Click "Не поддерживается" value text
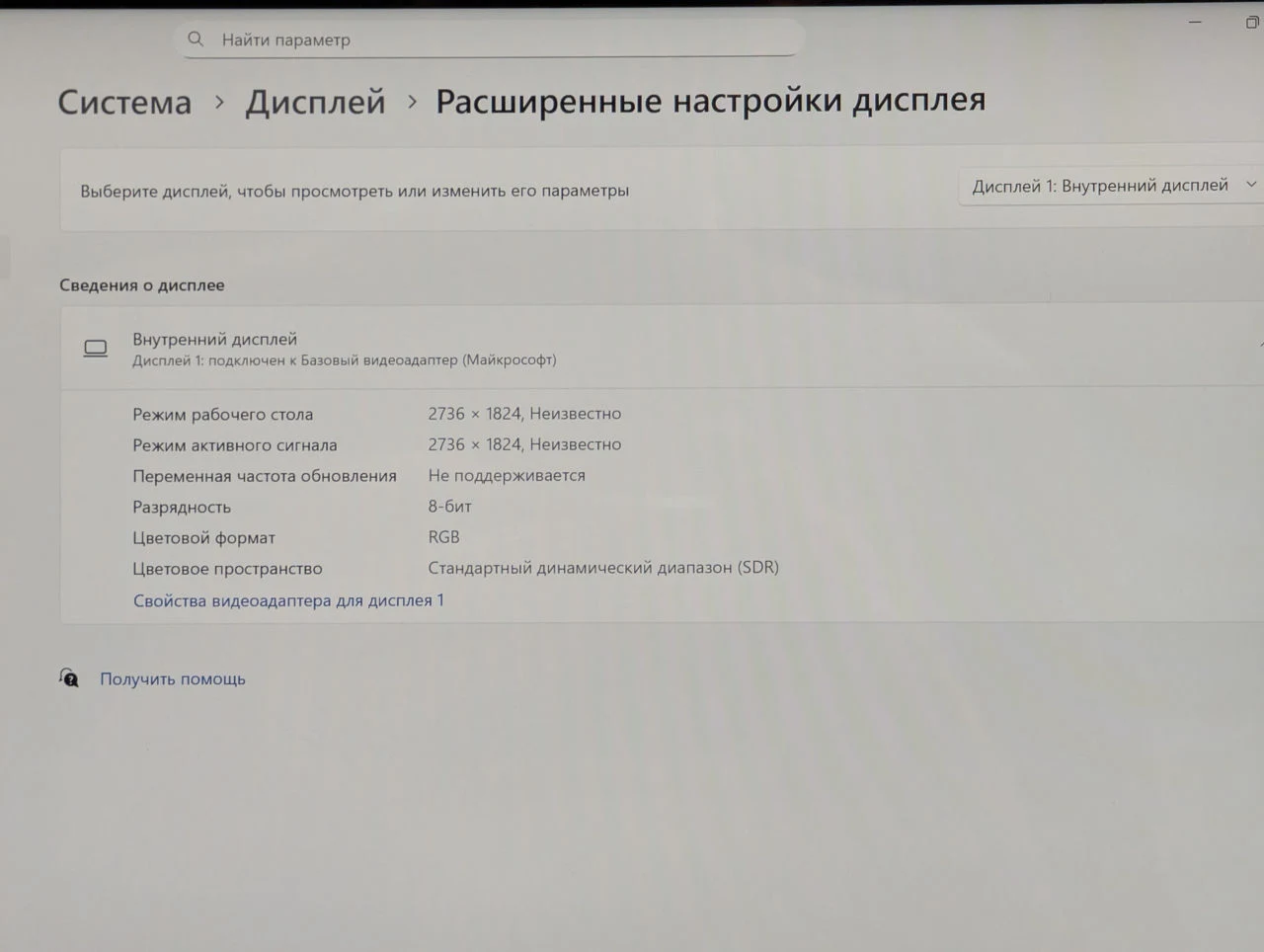 click(507, 476)
